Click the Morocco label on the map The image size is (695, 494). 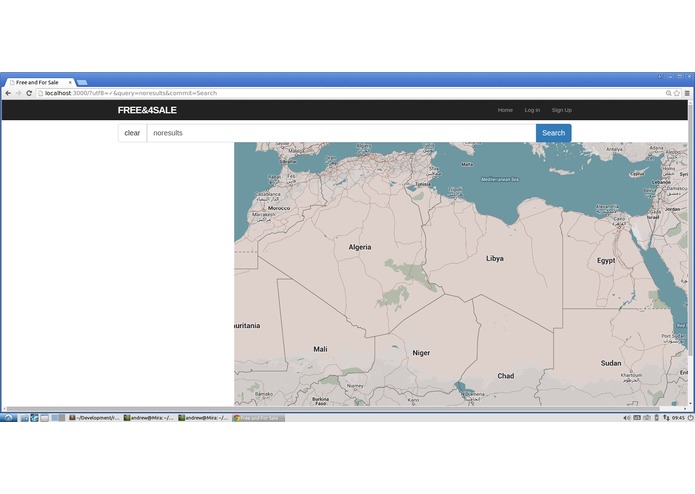pos(279,208)
